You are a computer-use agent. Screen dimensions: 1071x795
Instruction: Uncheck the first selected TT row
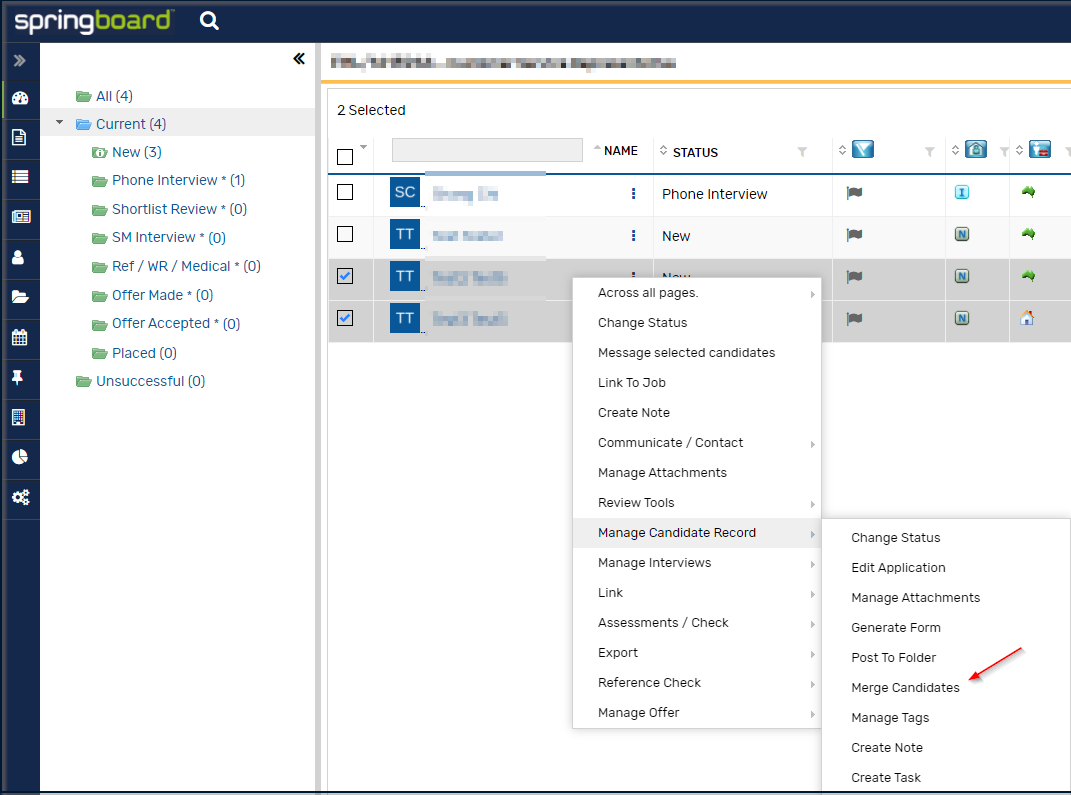(345, 276)
